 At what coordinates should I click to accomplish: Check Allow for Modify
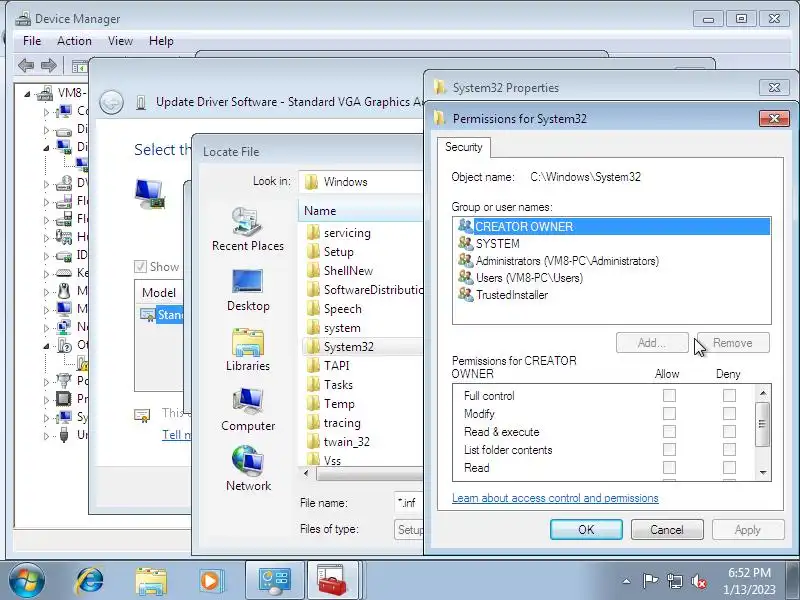click(669, 413)
